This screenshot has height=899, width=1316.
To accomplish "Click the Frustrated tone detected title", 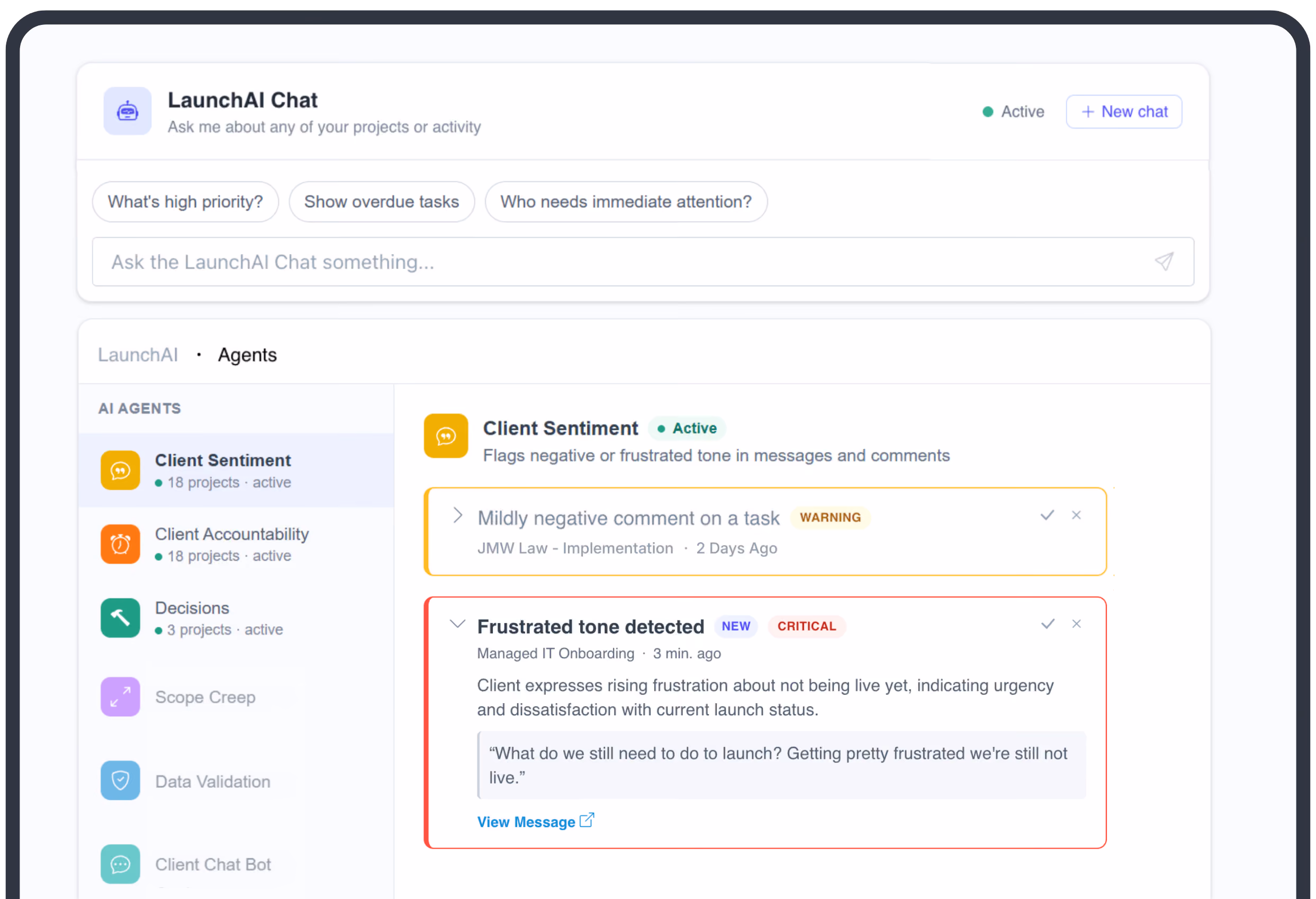I will pyautogui.click(x=591, y=626).
